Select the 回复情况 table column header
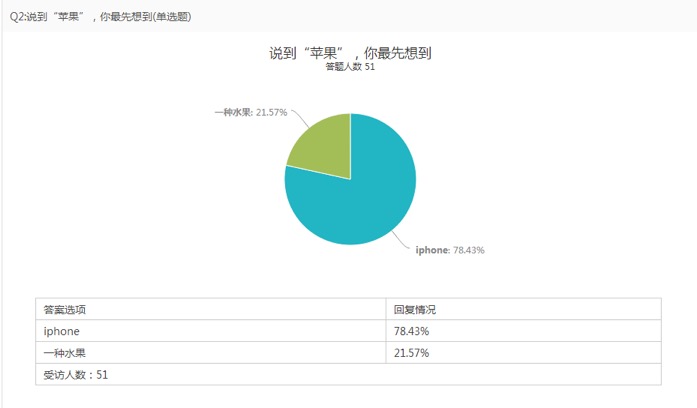The image size is (697, 408). coord(414,309)
